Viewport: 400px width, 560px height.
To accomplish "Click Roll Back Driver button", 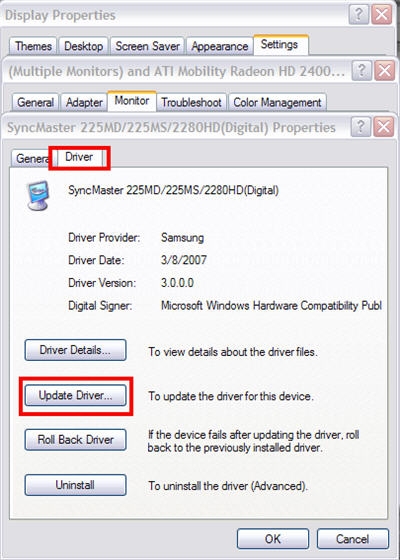I will 75,440.
